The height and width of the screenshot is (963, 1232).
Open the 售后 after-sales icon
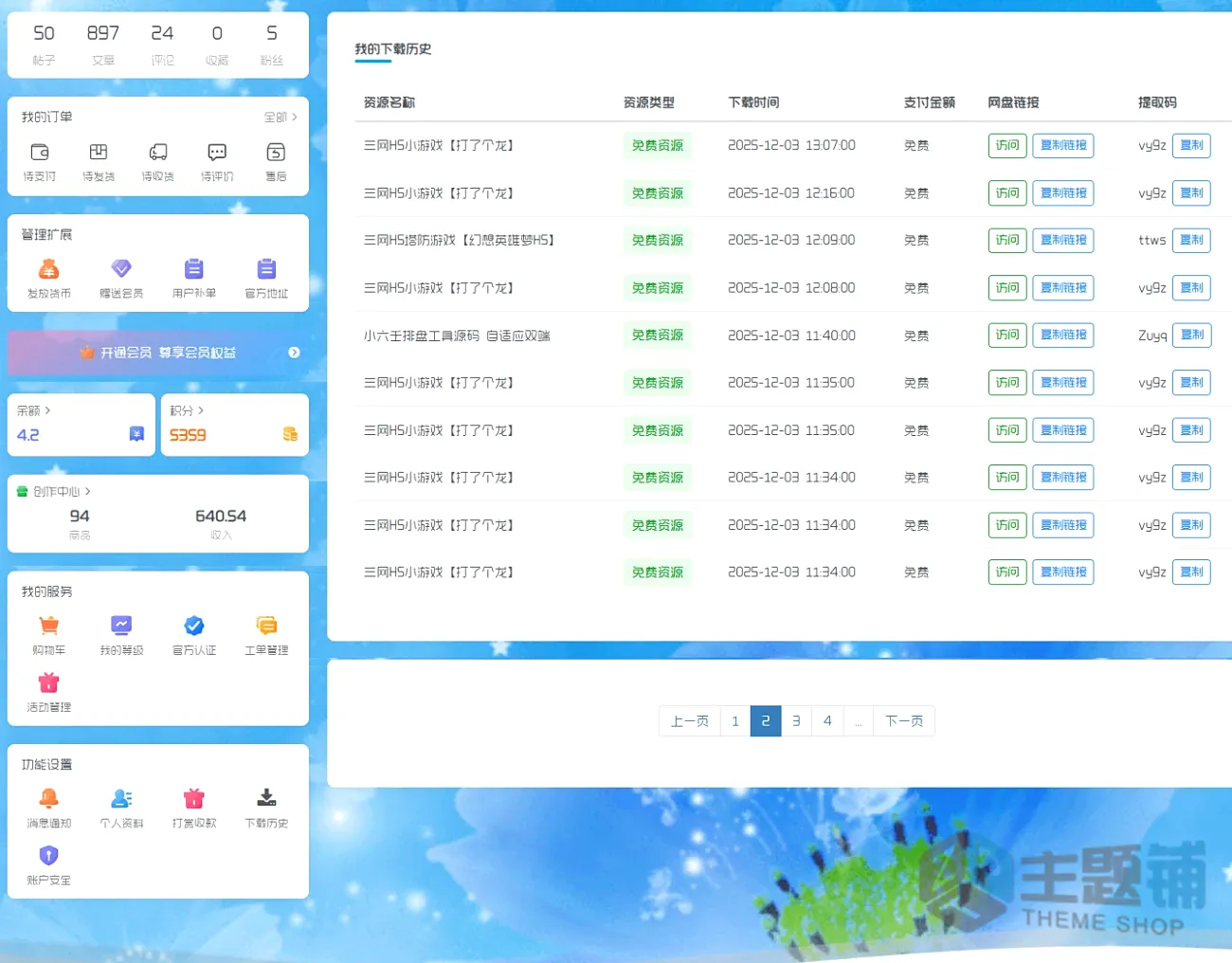coord(276,152)
